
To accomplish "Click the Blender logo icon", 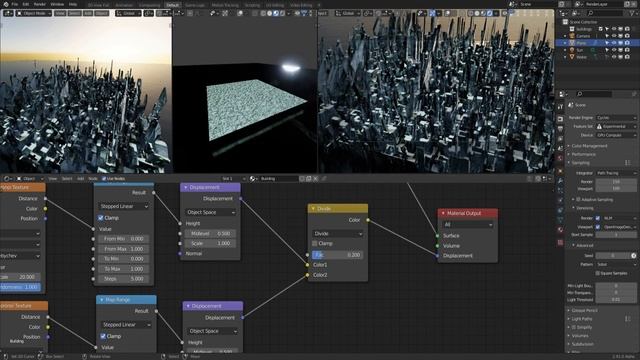I will click(6, 4).
